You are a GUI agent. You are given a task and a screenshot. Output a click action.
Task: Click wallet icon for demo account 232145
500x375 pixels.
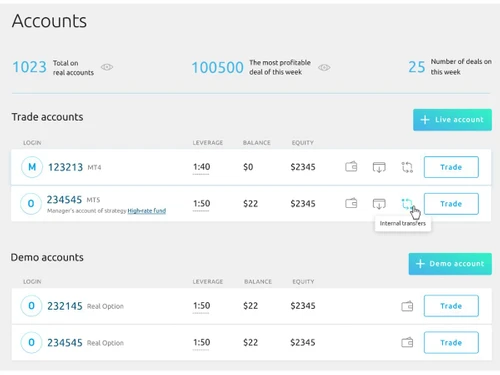click(407, 306)
